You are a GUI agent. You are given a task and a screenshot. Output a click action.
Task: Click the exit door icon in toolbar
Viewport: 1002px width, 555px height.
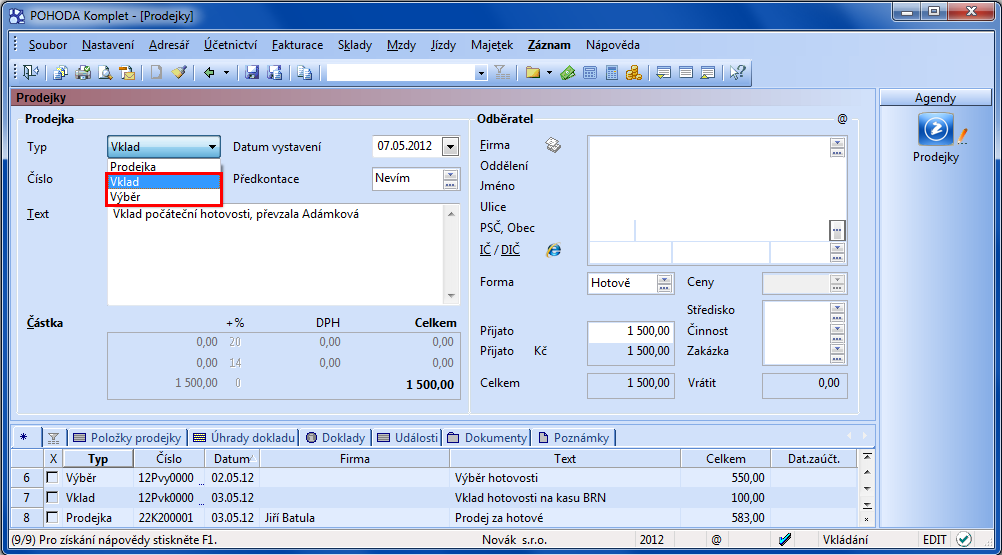click(31, 73)
